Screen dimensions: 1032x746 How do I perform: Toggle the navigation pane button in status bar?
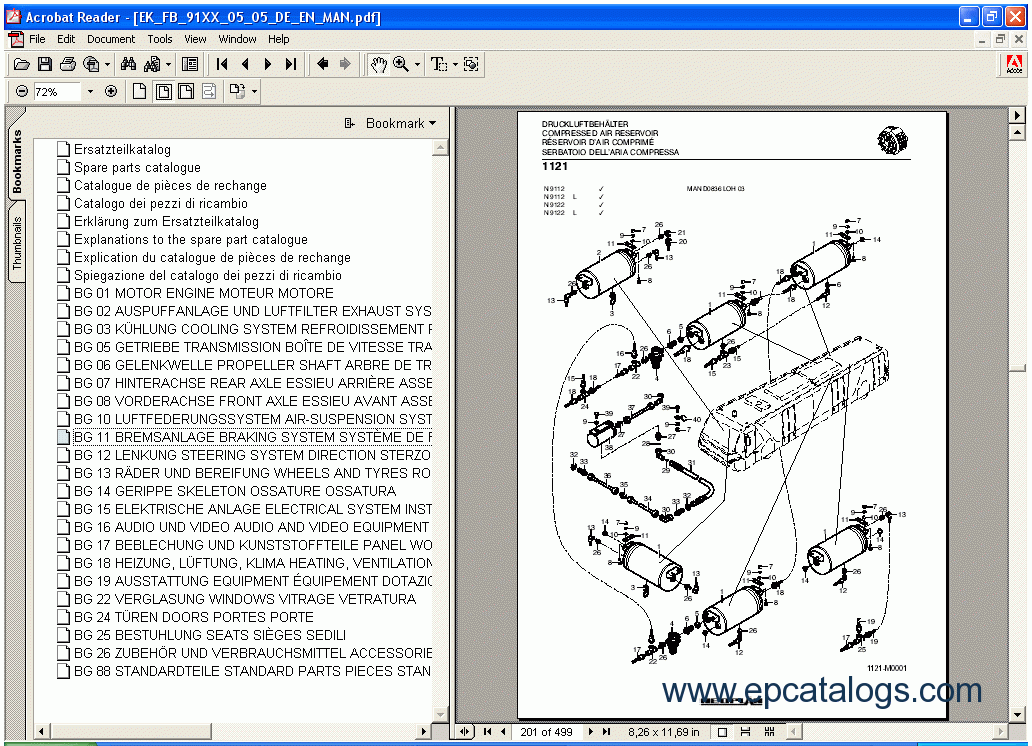(464, 732)
